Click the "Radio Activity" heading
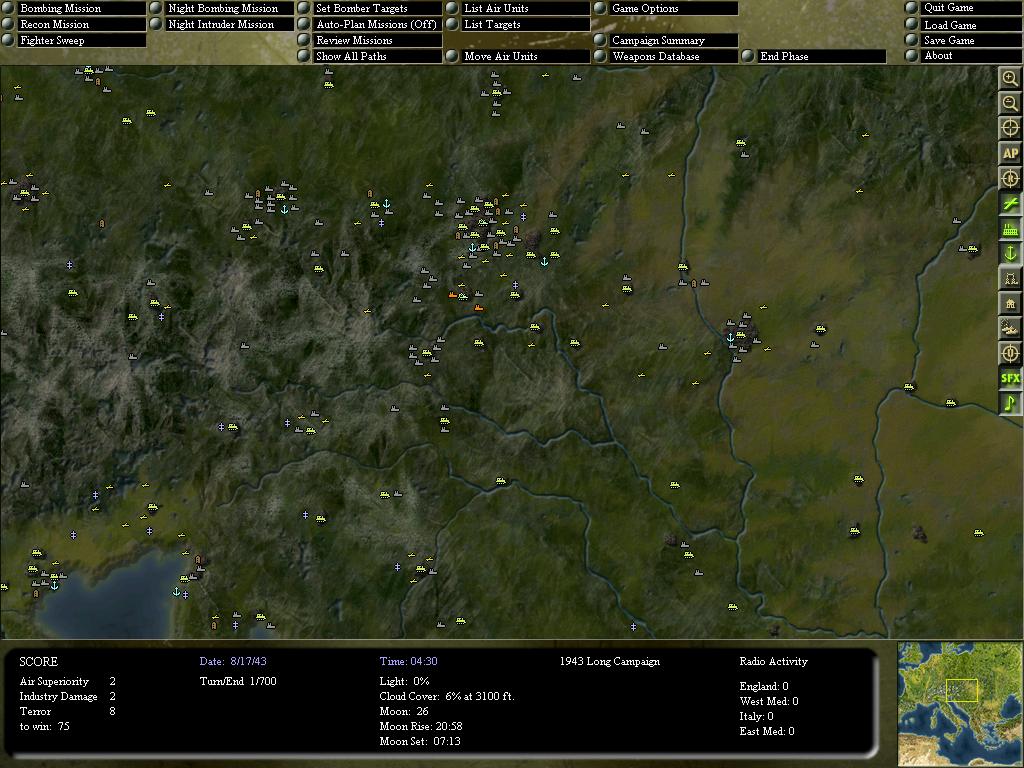Image resolution: width=1024 pixels, height=768 pixels. pos(773,662)
